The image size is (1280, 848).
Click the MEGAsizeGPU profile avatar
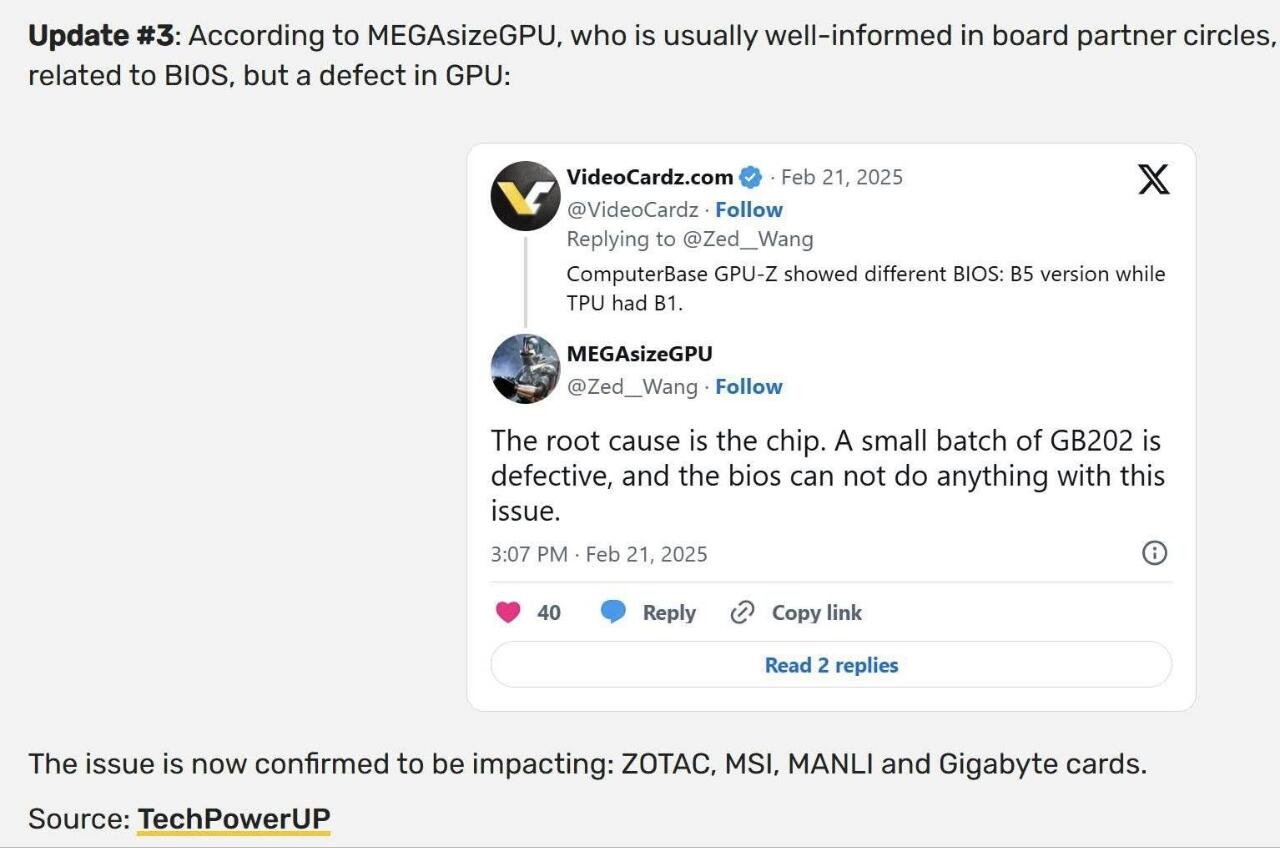click(x=525, y=369)
